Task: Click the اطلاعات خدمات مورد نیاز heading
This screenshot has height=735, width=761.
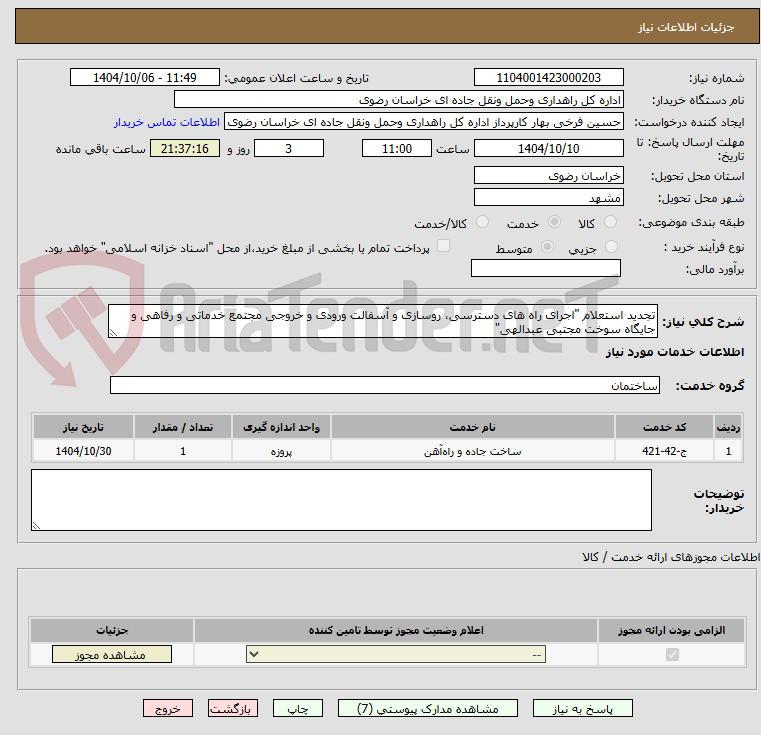Action: (675, 352)
